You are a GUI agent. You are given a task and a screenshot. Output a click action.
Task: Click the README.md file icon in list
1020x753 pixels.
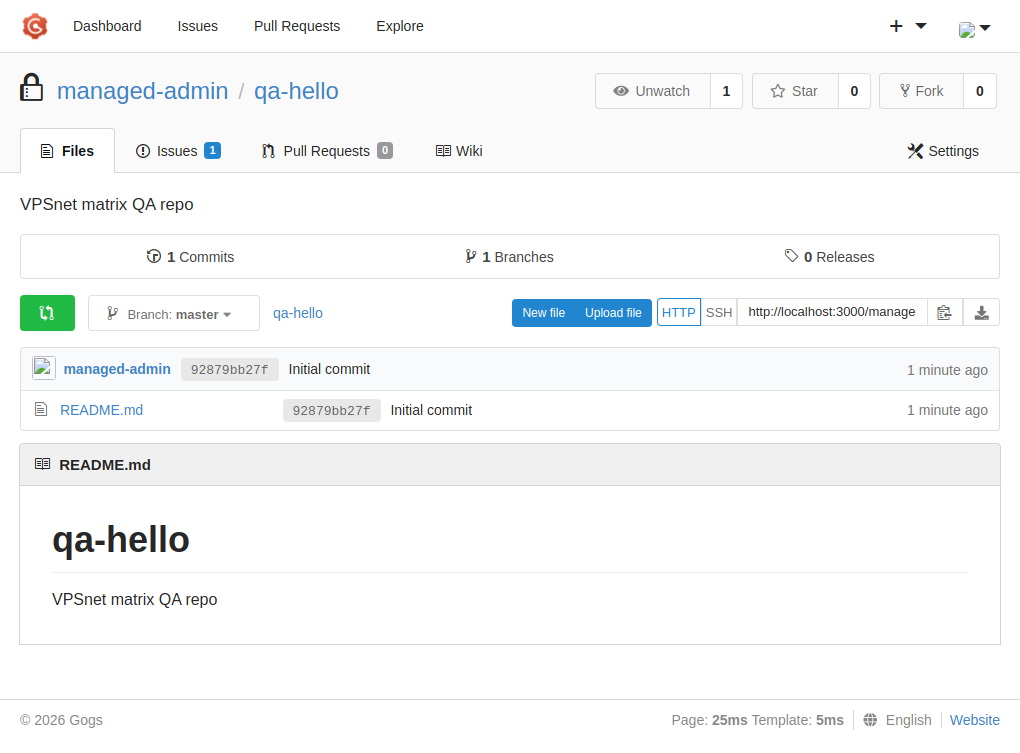tap(41, 410)
